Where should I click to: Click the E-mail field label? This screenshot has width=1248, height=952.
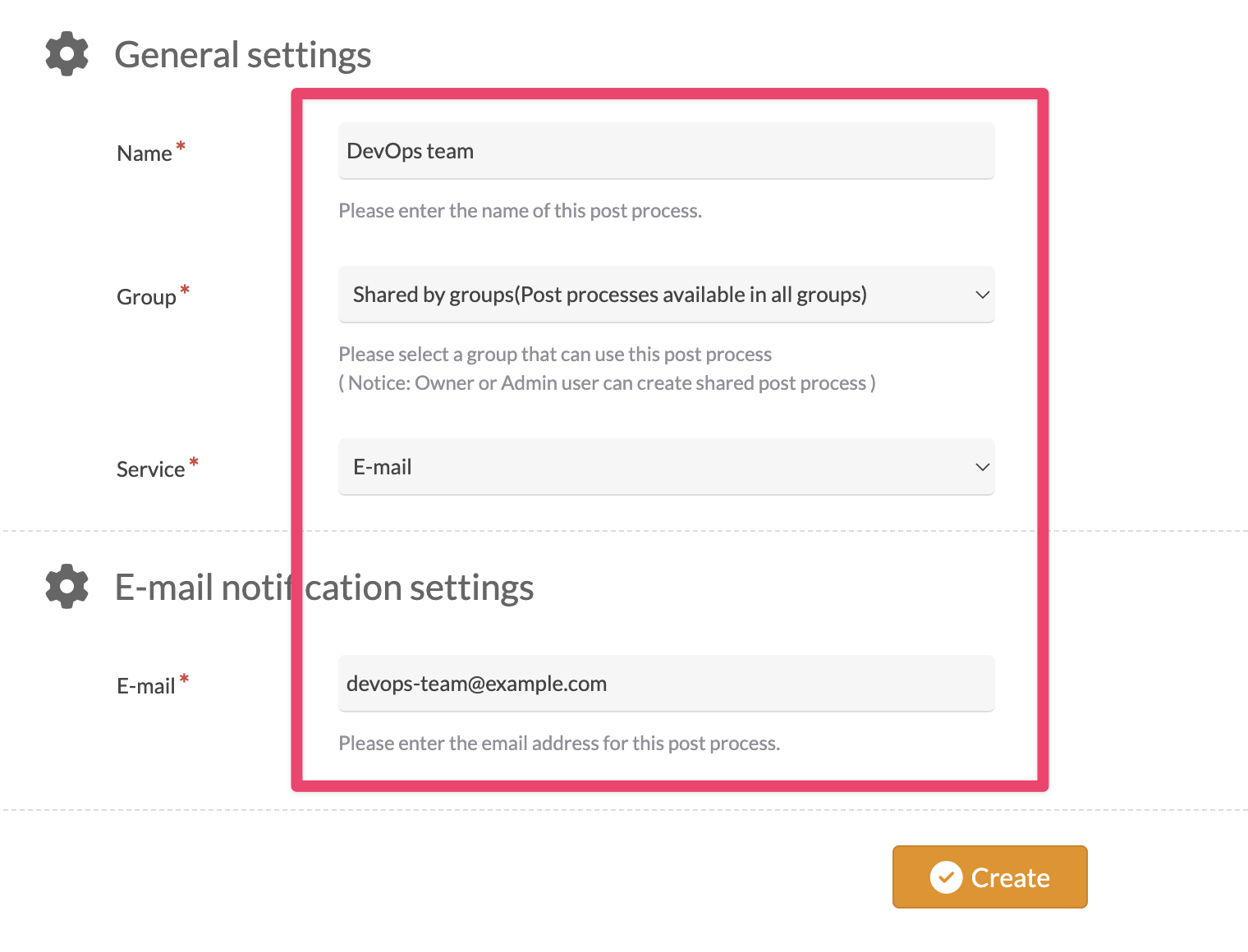(146, 686)
